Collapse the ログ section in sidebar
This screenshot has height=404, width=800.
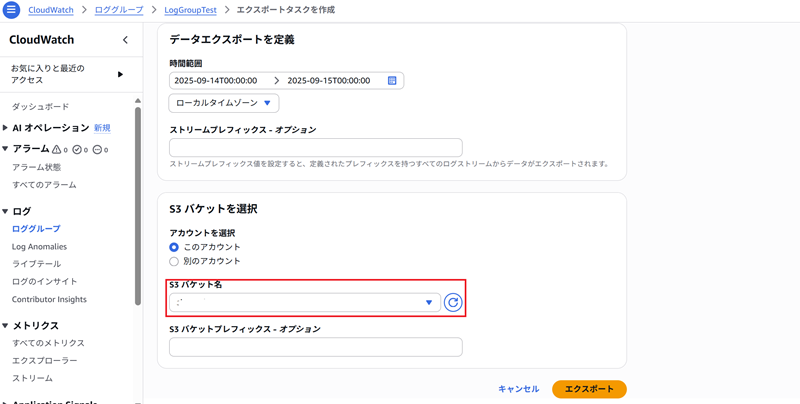[x=6, y=211]
